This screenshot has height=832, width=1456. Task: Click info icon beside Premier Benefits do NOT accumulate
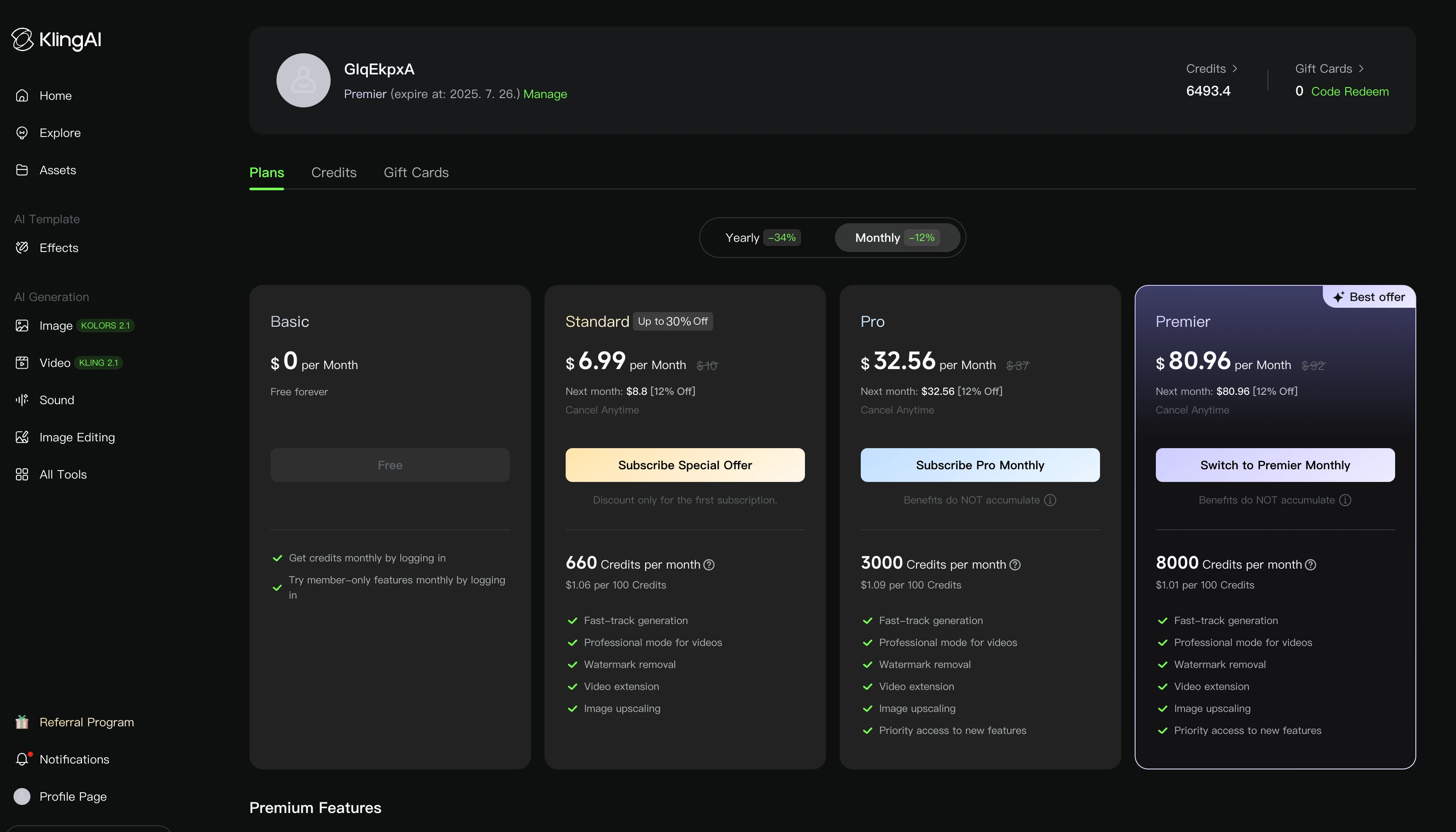pyautogui.click(x=1345, y=500)
